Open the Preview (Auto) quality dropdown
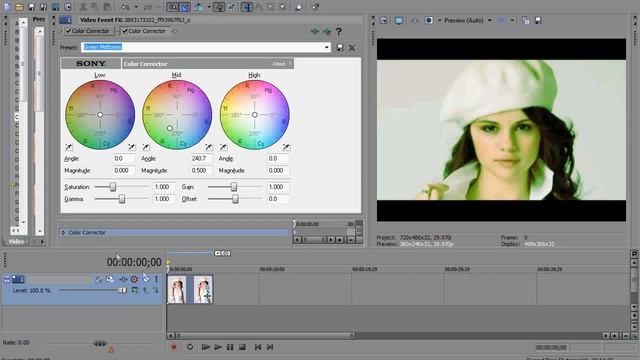Screen dimensions: 640x360 click(x=489, y=20)
